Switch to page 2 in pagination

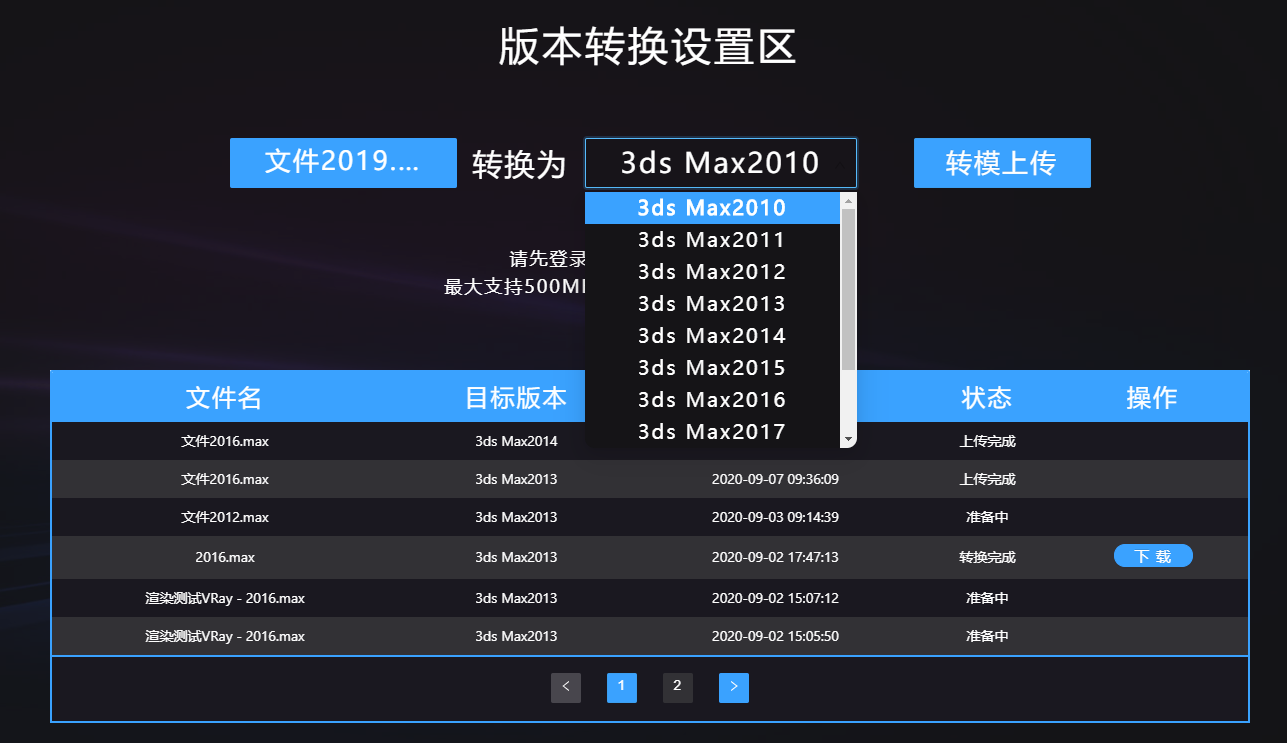[678, 687]
